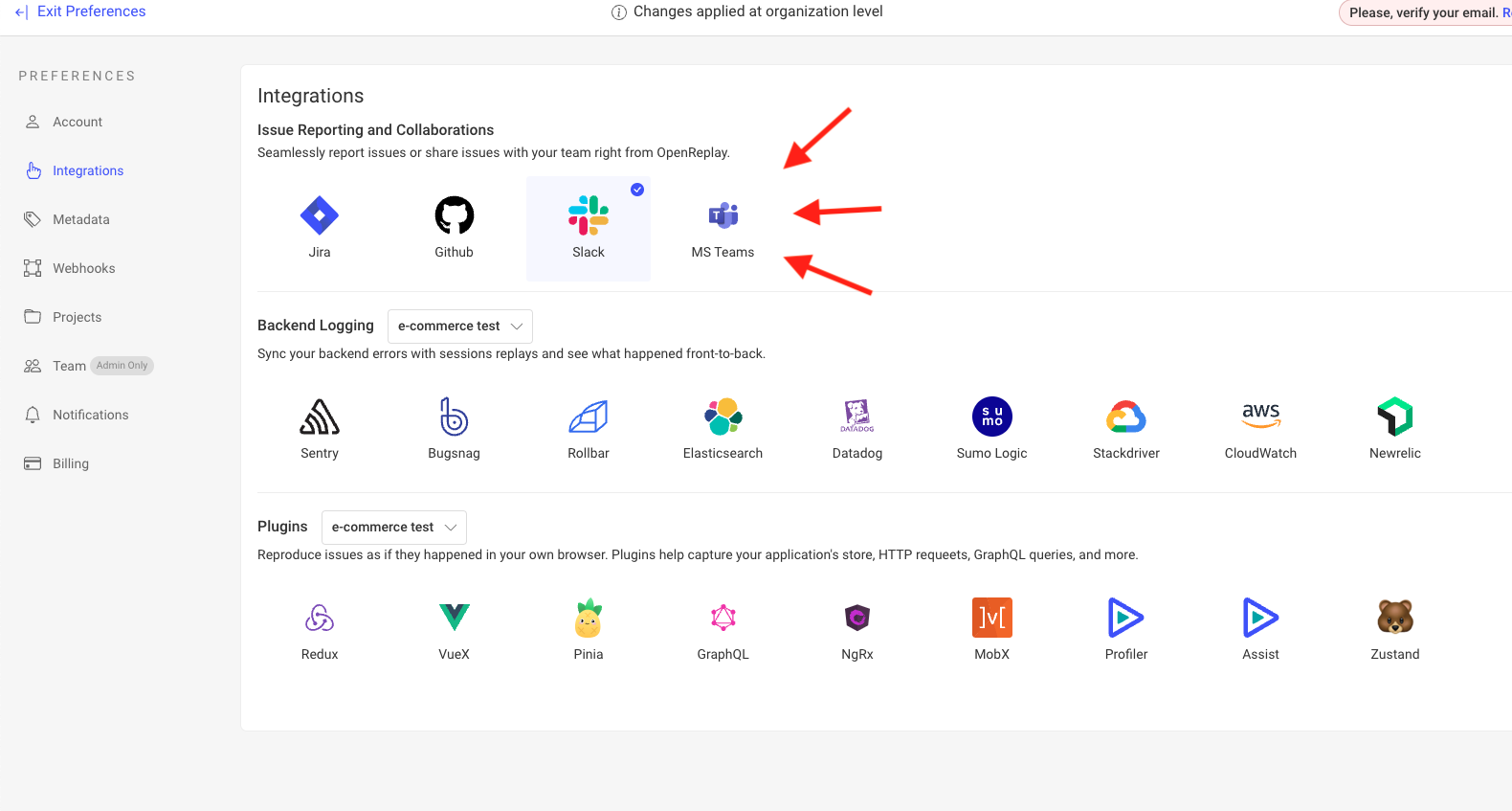Open the GraphQL plugin icon

[x=723, y=618]
